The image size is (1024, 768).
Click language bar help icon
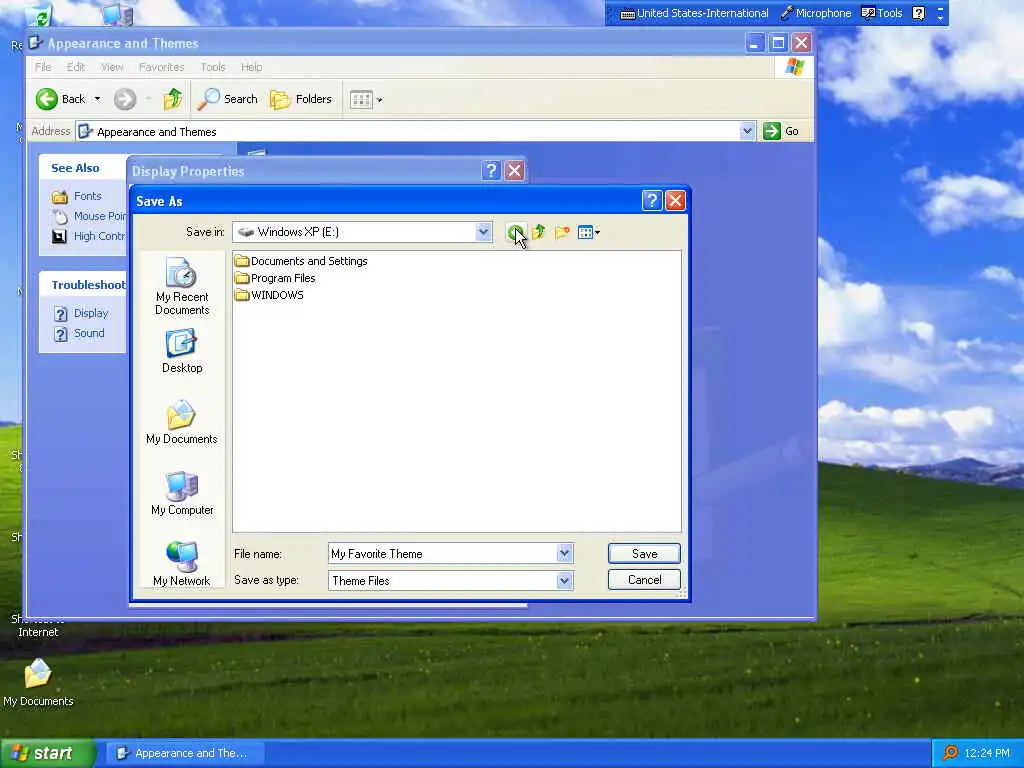tap(919, 13)
